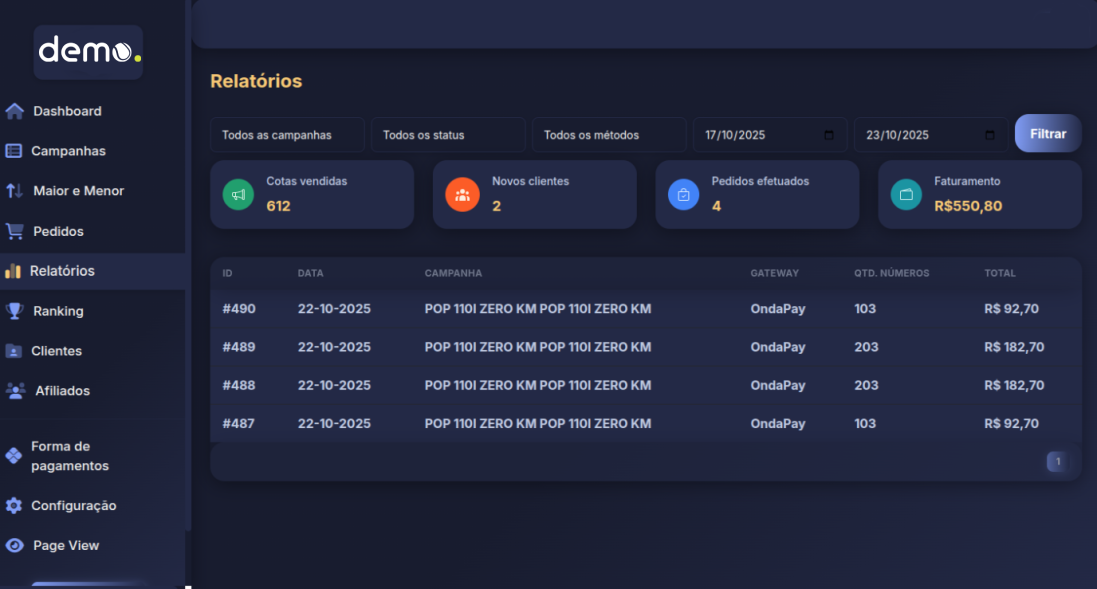Open calendar picker for 23/10/2025 date
1097x589 pixels.
(x=990, y=135)
